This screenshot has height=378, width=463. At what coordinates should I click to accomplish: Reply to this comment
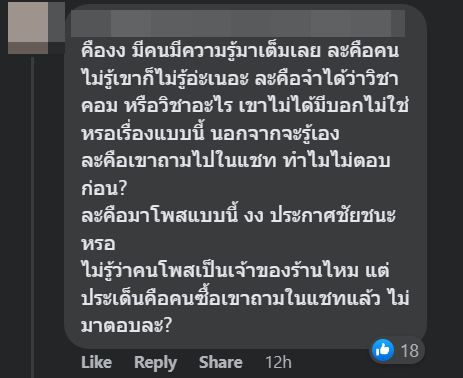[x=155, y=362]
